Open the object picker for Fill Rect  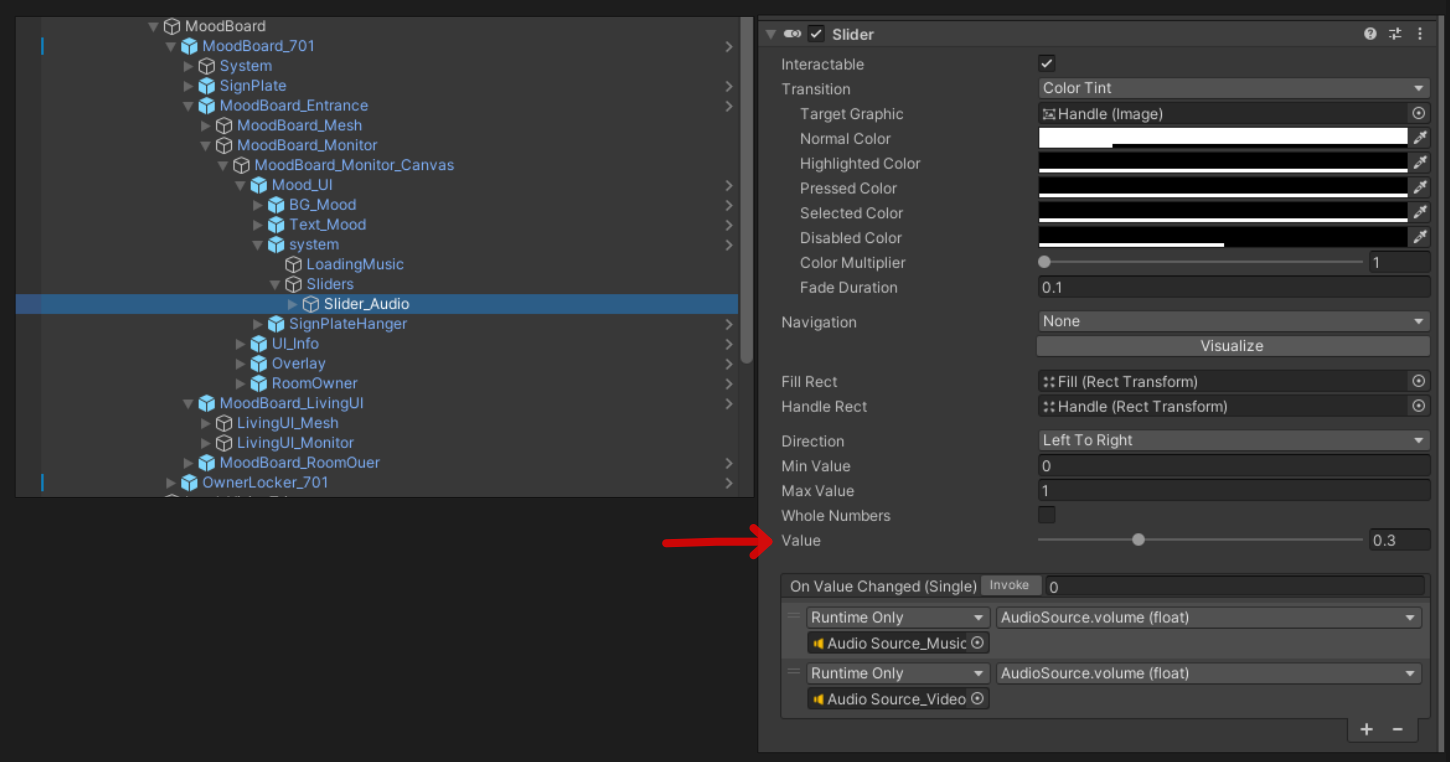point(1418,381)
